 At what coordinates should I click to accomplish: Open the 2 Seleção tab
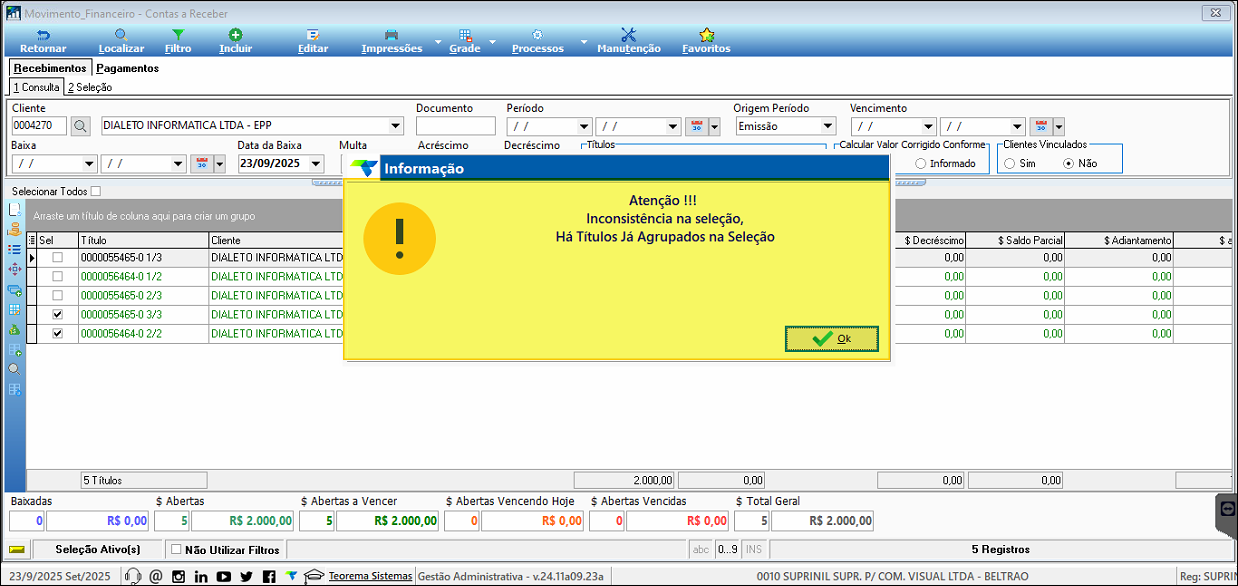tap(90, 87)
